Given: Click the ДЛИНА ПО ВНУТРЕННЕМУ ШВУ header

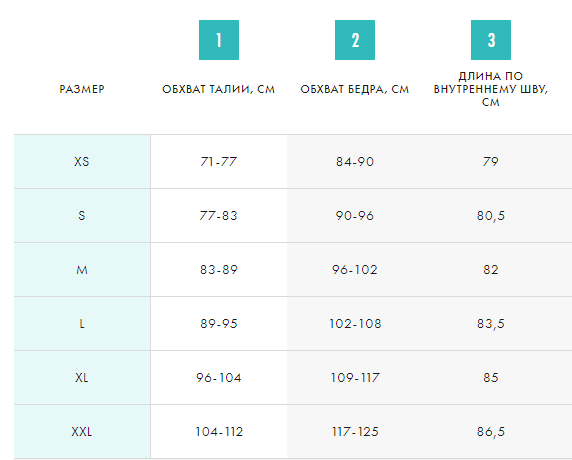Looking at the screenshot, I should click(x=491, y=89).
